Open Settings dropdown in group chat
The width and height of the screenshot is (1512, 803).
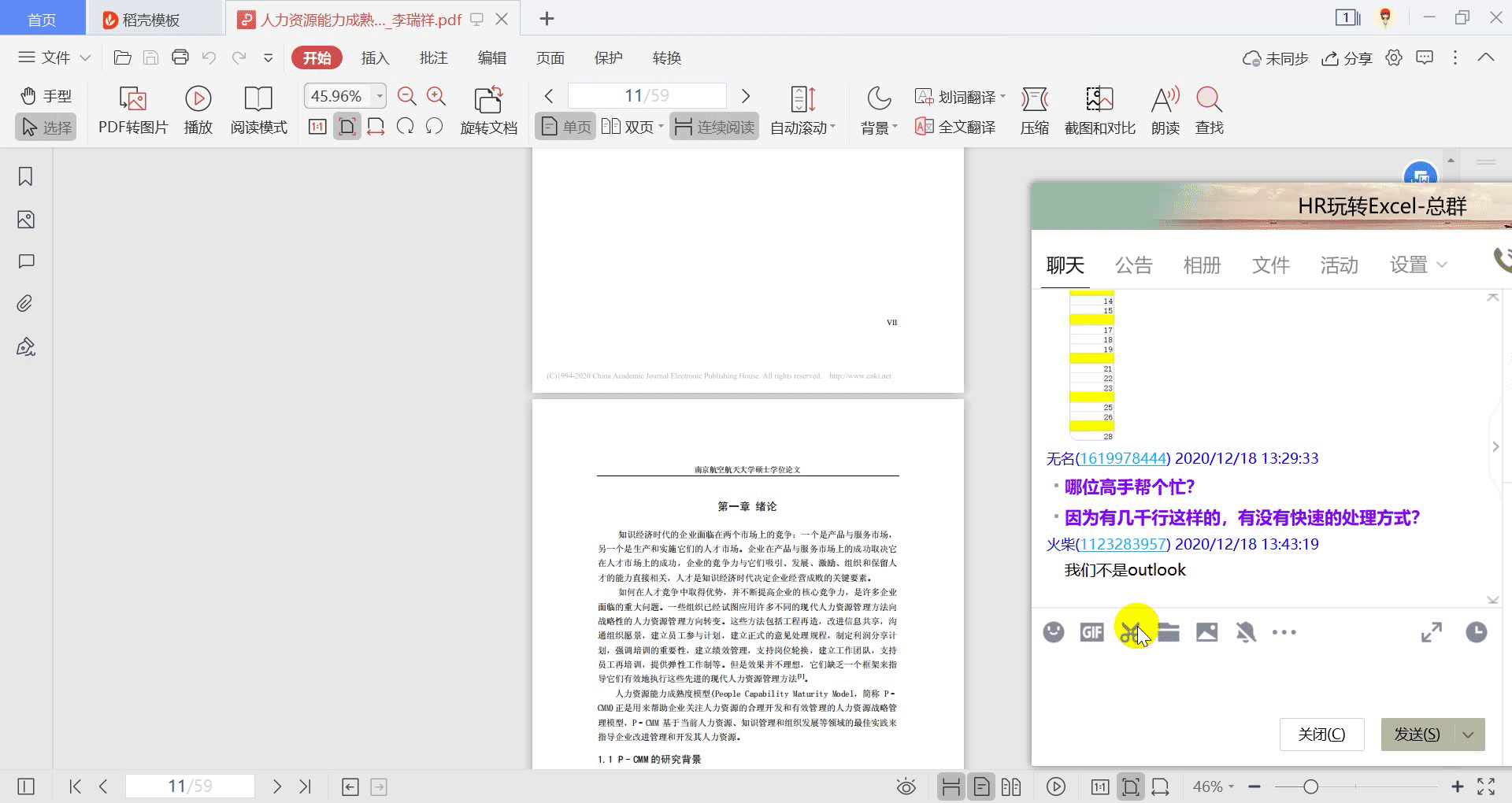click(x=1417, y=265)
